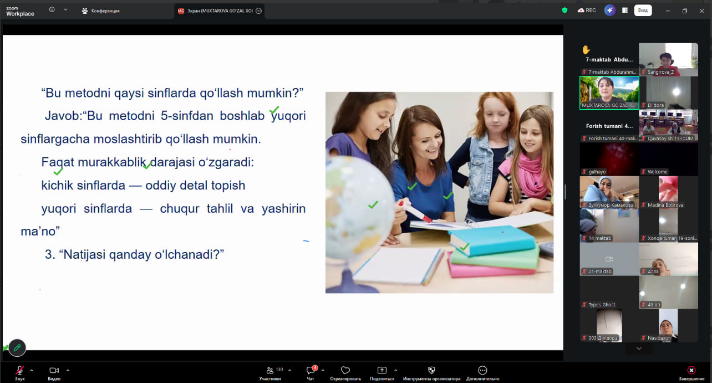Select the Madina Botirova video tile
712x383 pixels.
[x=668, y=192]
